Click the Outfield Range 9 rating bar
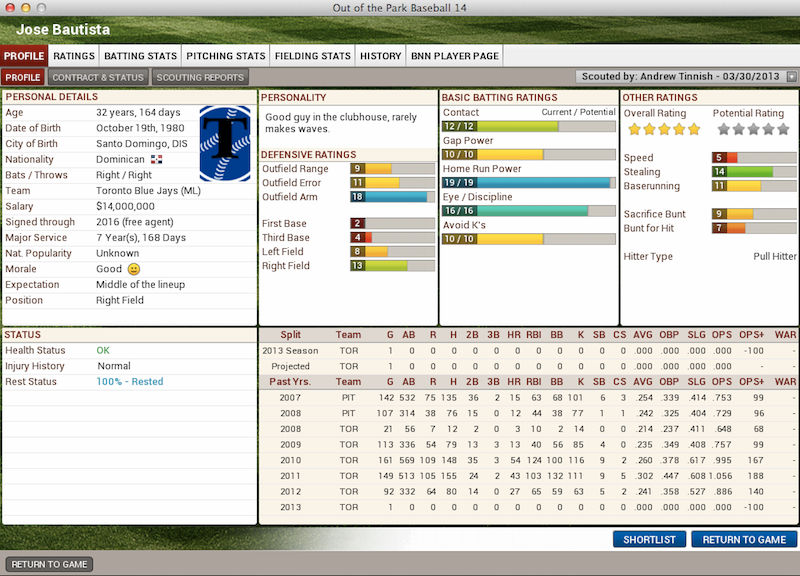Screen dimensions: 800x576 coord(392,169)
